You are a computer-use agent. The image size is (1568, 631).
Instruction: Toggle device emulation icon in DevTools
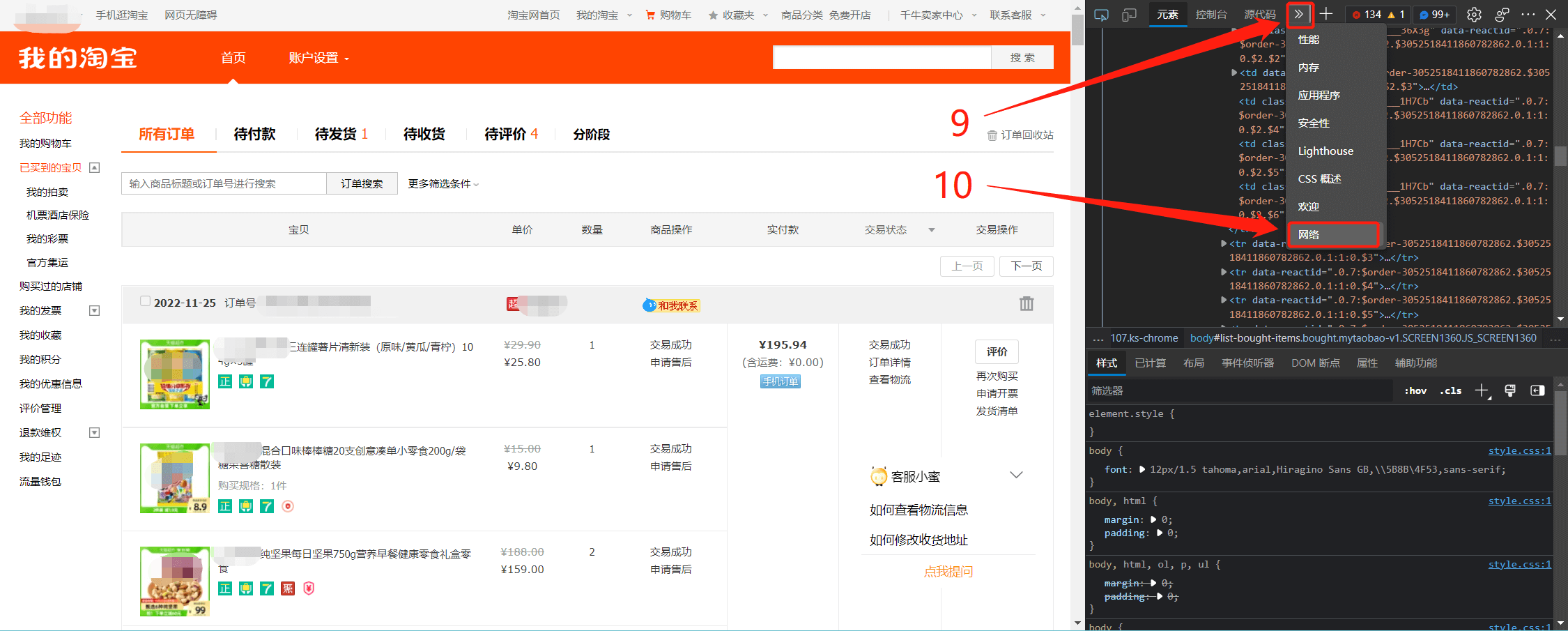[x=1129, y=15]
